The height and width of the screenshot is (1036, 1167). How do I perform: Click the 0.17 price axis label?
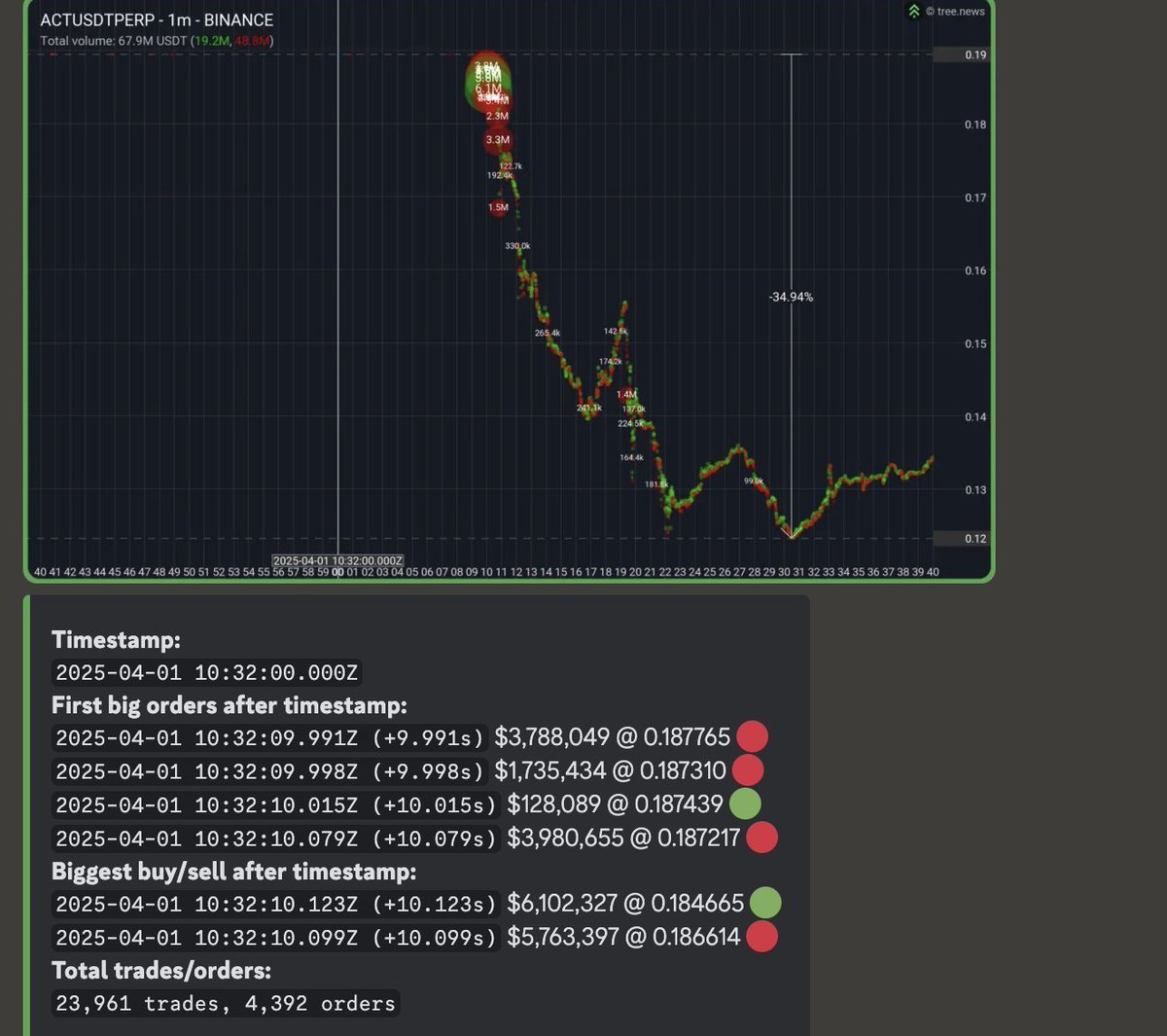[x=975, y=197]
